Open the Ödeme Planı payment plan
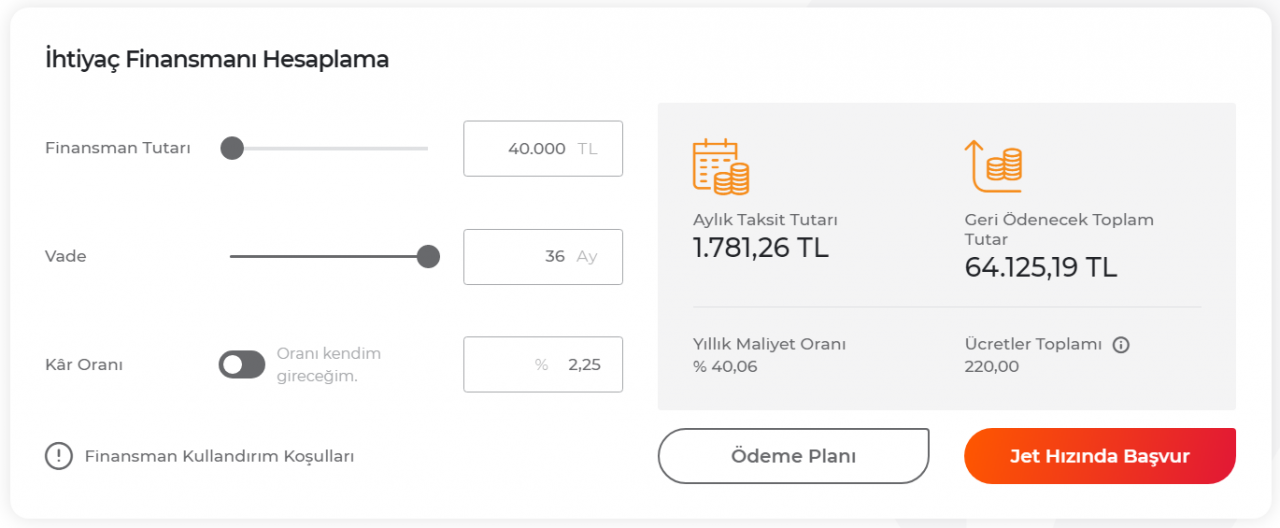 (793, 456)
